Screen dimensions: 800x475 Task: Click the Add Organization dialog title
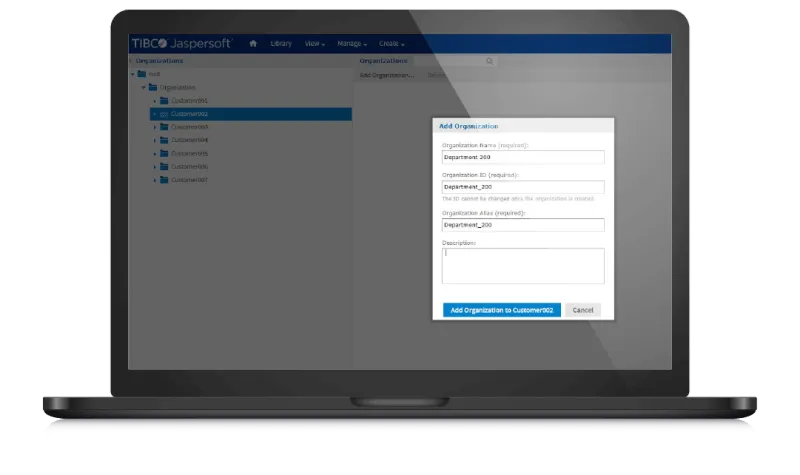(x=468, y=126)
